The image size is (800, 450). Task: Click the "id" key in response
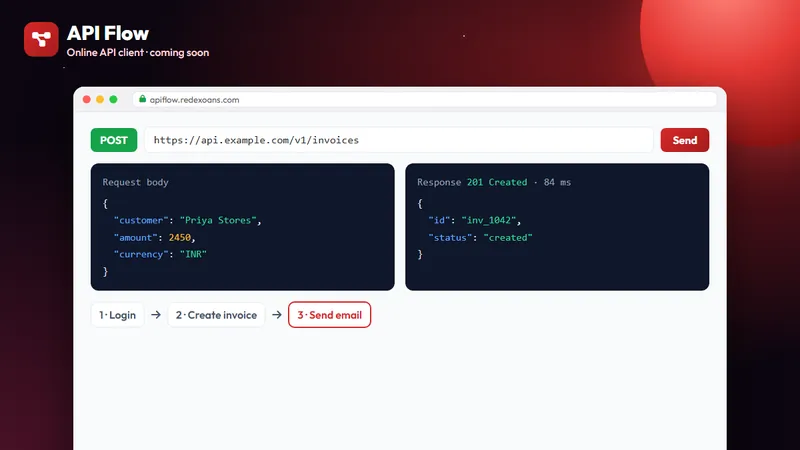[x=439, y=220]
